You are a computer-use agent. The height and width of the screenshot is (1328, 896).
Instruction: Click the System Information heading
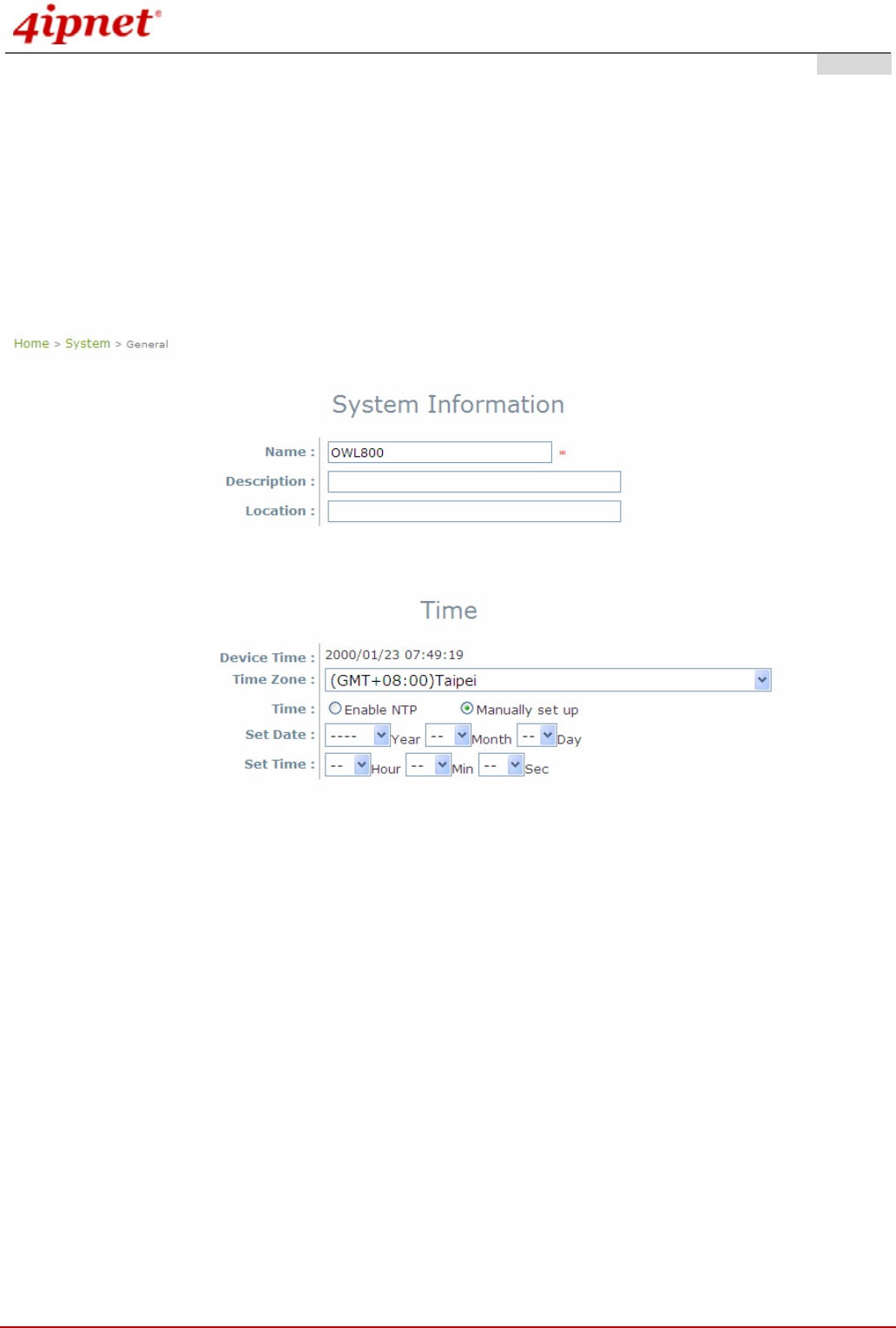[x=448, y=405]
